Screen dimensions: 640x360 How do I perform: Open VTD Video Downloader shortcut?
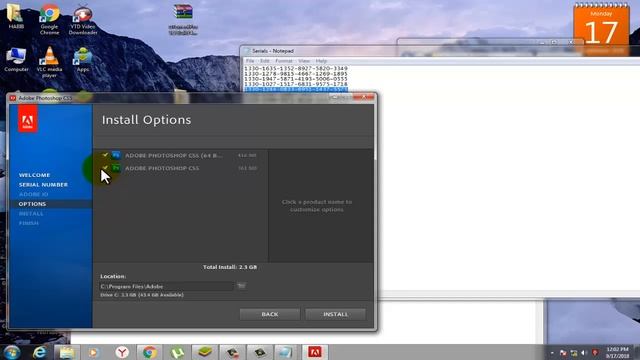[83, 19]
